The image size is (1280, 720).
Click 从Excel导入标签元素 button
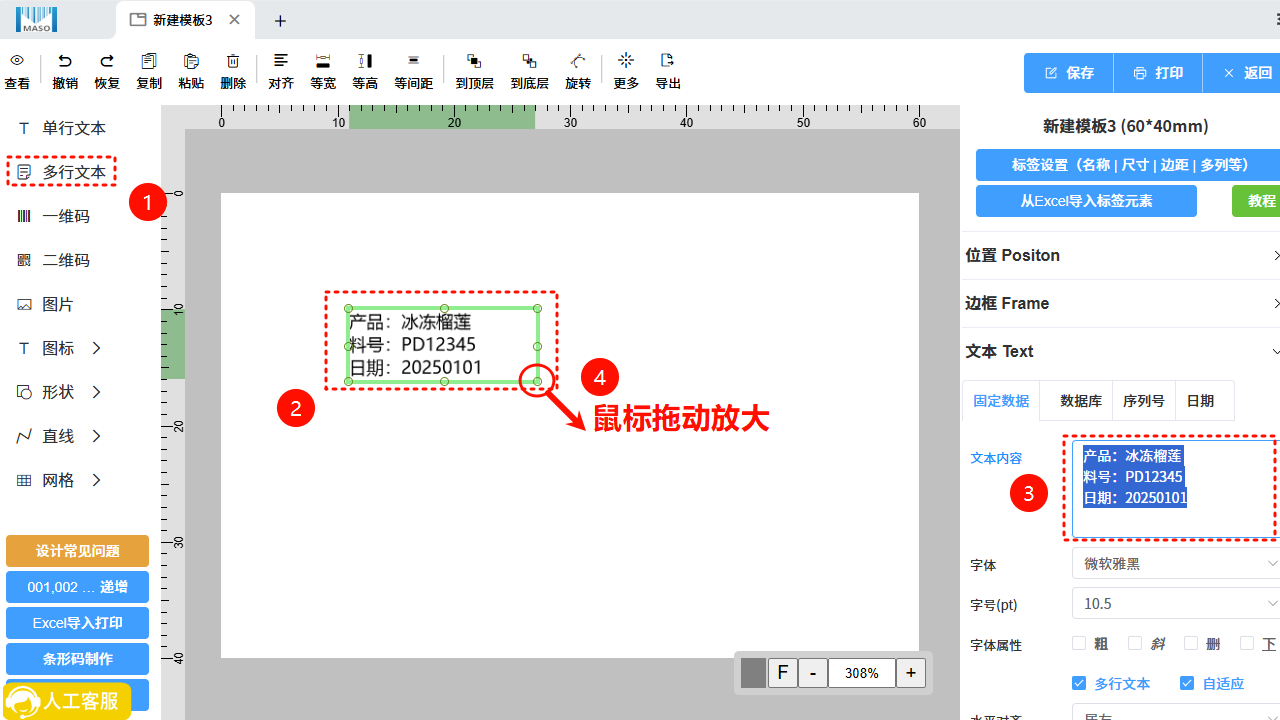click(1086, 201)
